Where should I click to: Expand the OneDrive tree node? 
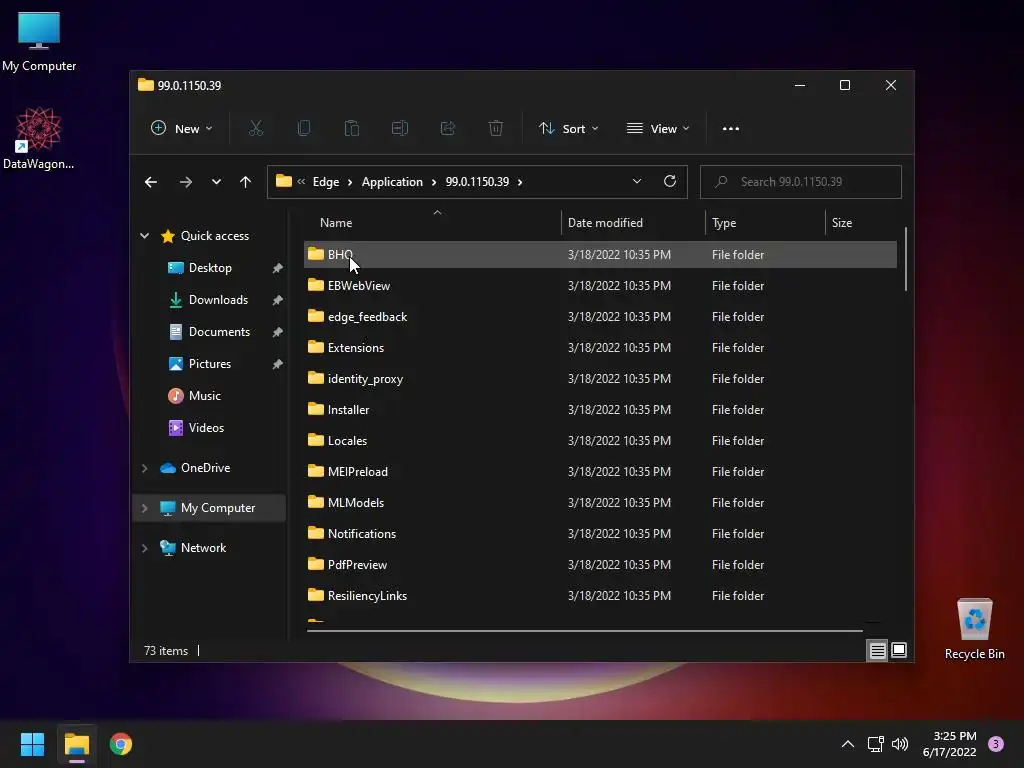click(x=144, y=468)
